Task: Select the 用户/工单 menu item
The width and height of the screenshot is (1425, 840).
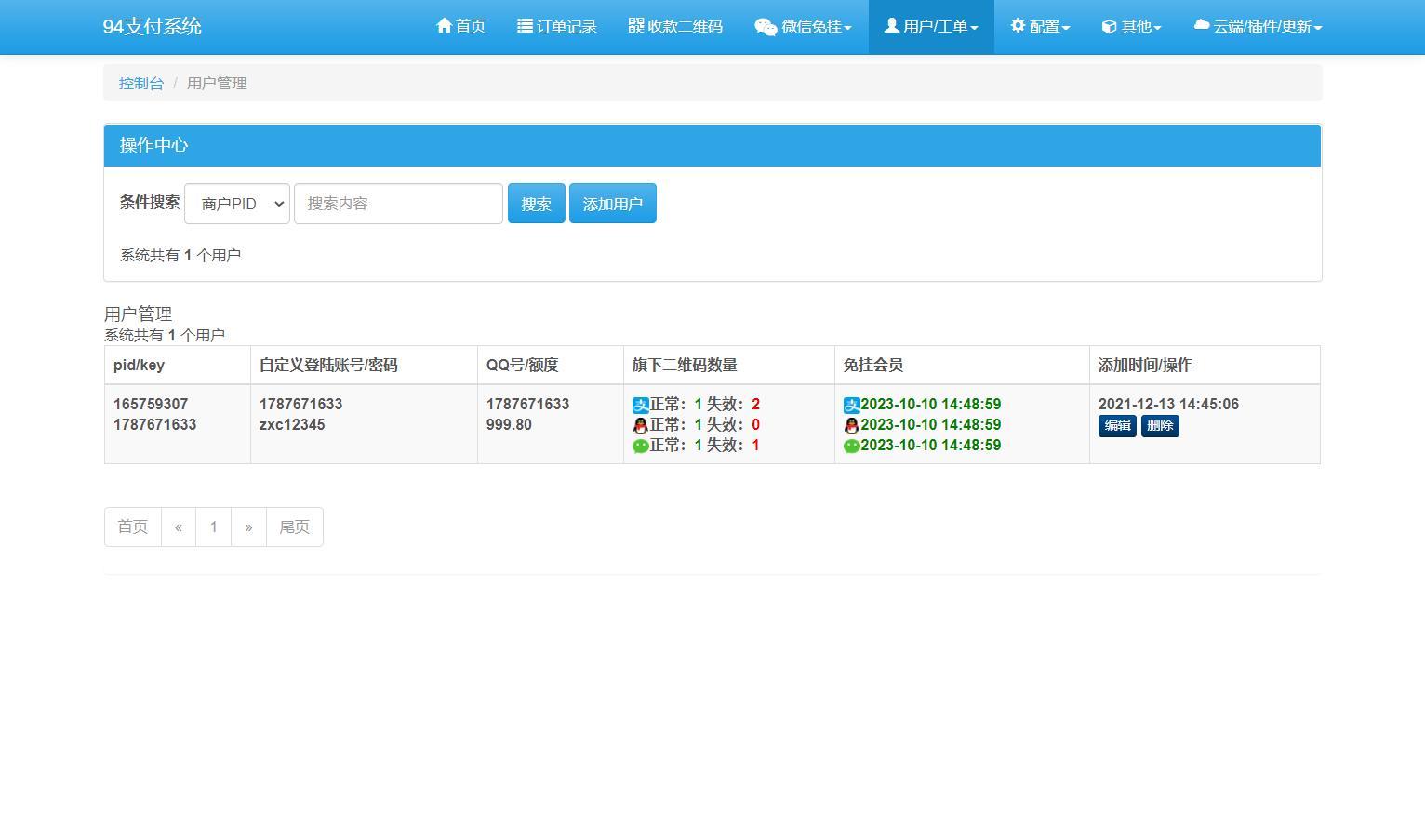Action: (x=931, y=26)
